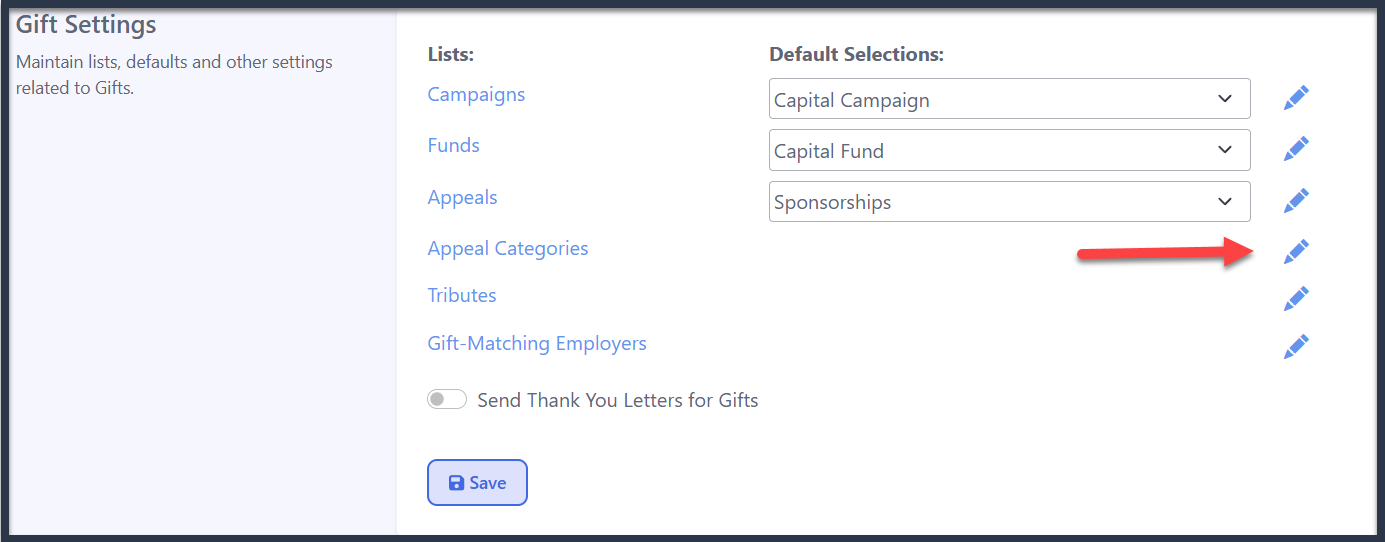Viewport: 1385px width, 542px height.
Task: Expand the Capital Fund dropdown
Action: click(1010, 150)
